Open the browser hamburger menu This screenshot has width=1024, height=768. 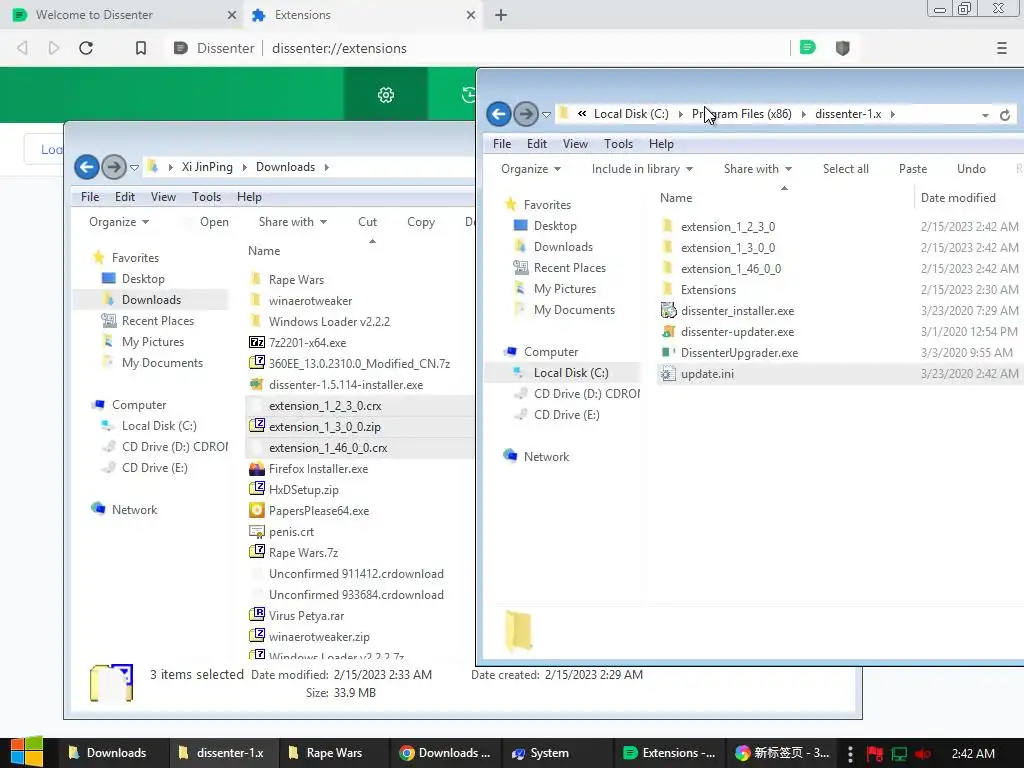tap(1001, 48)
